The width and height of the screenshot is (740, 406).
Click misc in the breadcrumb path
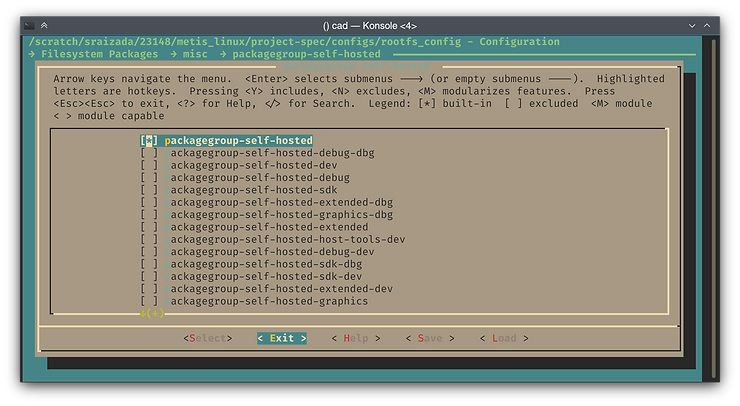(194, 54)
